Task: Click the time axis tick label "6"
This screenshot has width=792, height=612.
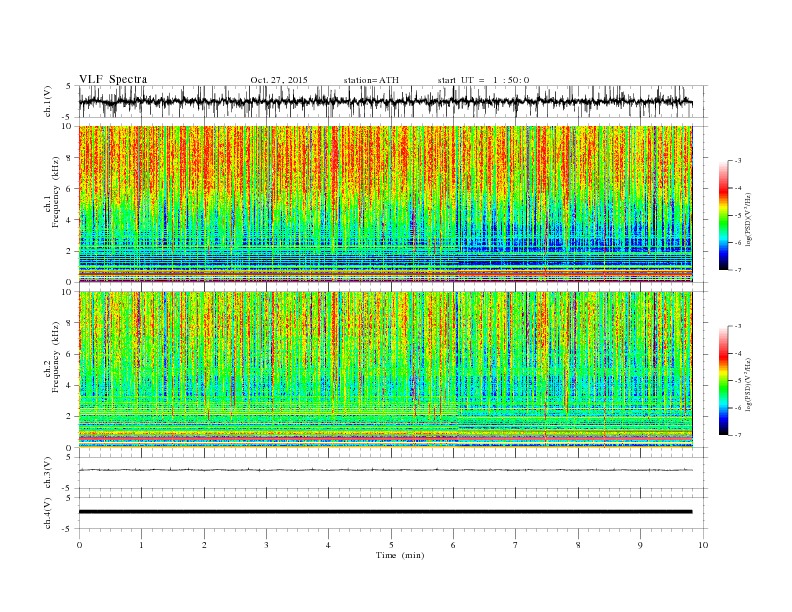Action: [454, 545]
